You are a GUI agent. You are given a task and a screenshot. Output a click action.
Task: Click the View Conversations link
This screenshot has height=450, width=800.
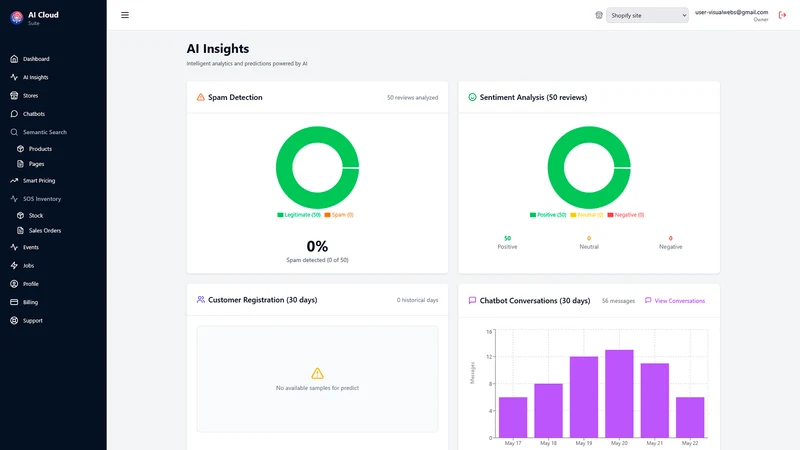(675, 301)
